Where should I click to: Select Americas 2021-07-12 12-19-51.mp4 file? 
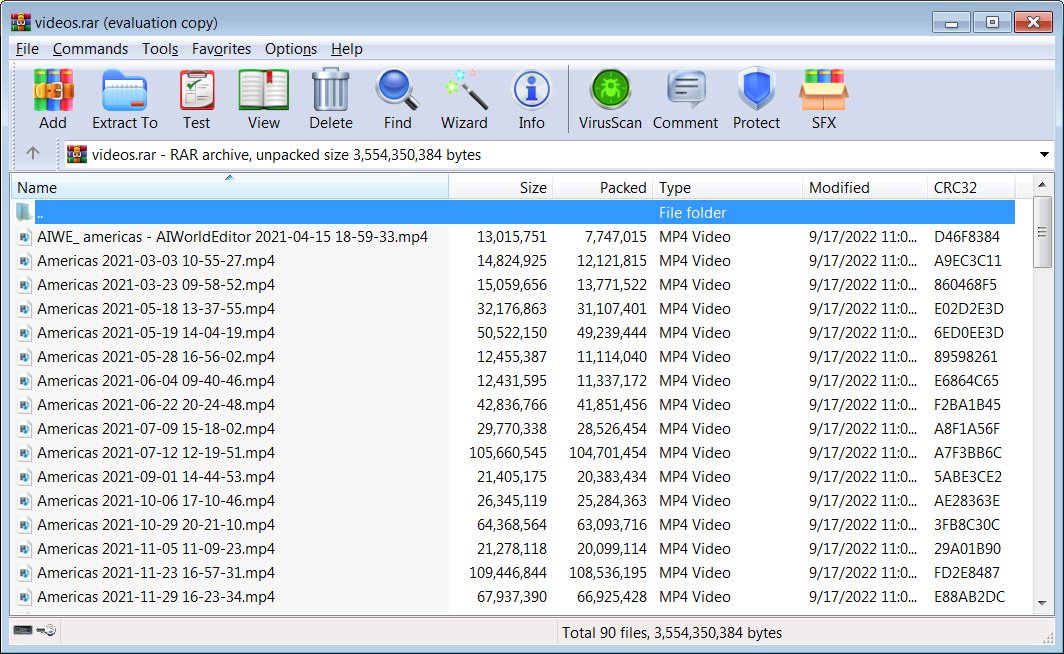tap(156, 453)
